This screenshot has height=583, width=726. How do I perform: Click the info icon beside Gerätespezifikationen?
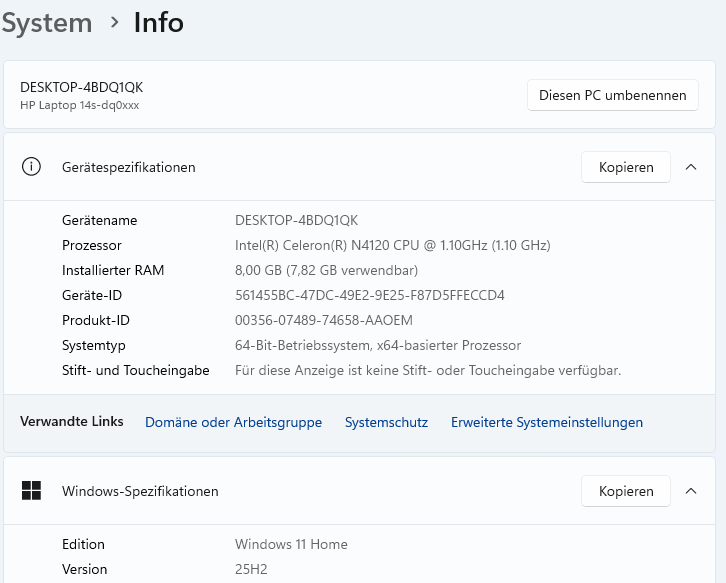point(31,167)
